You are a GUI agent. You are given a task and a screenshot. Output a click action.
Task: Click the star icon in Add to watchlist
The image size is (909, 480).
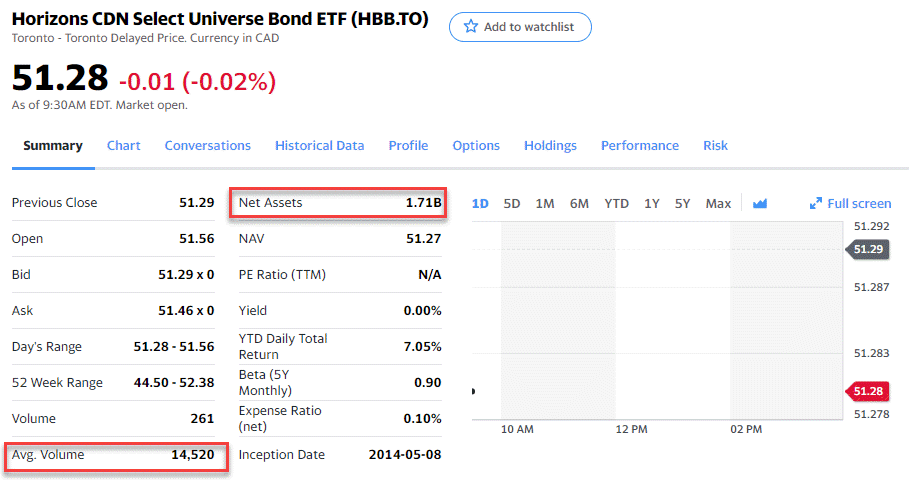470,27
